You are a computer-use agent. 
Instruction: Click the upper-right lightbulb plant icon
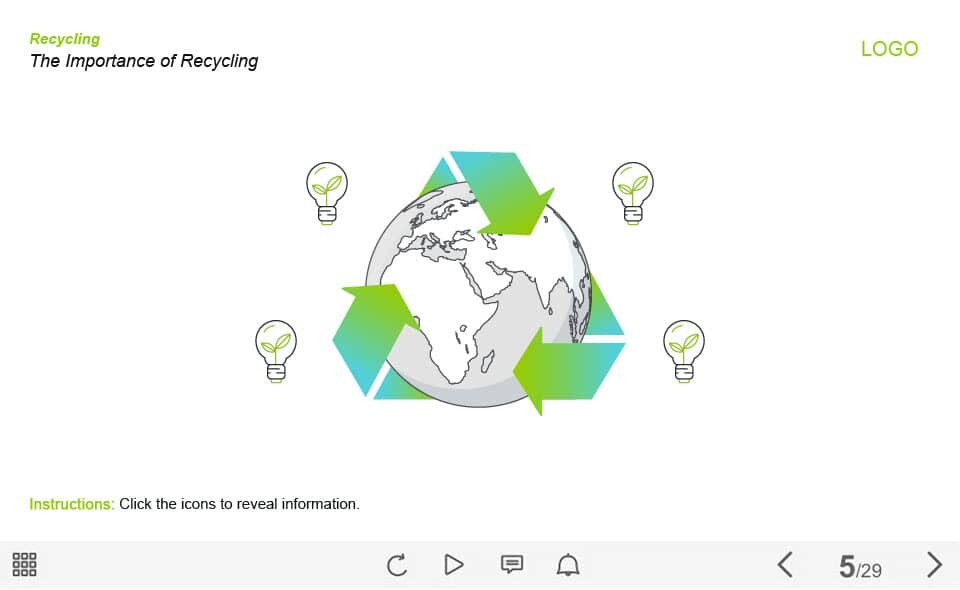point(633,193)
